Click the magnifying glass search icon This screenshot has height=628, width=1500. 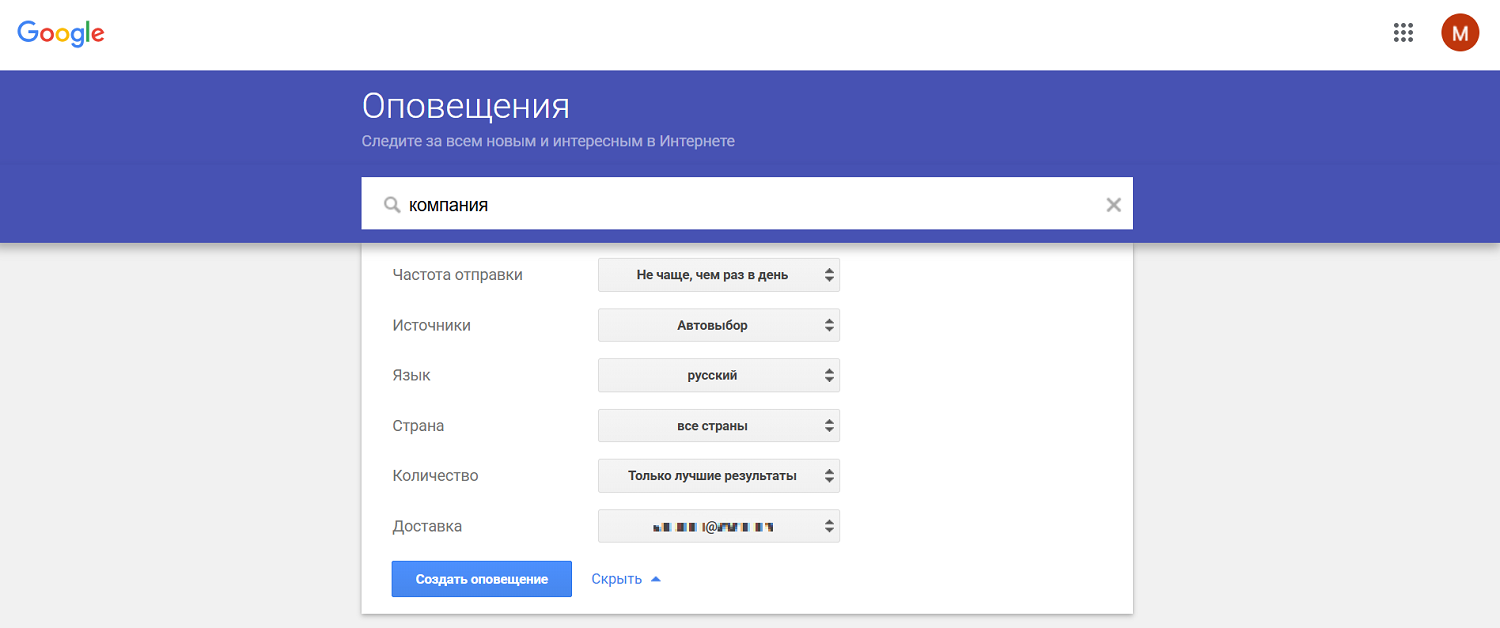[x=391, y=204]
